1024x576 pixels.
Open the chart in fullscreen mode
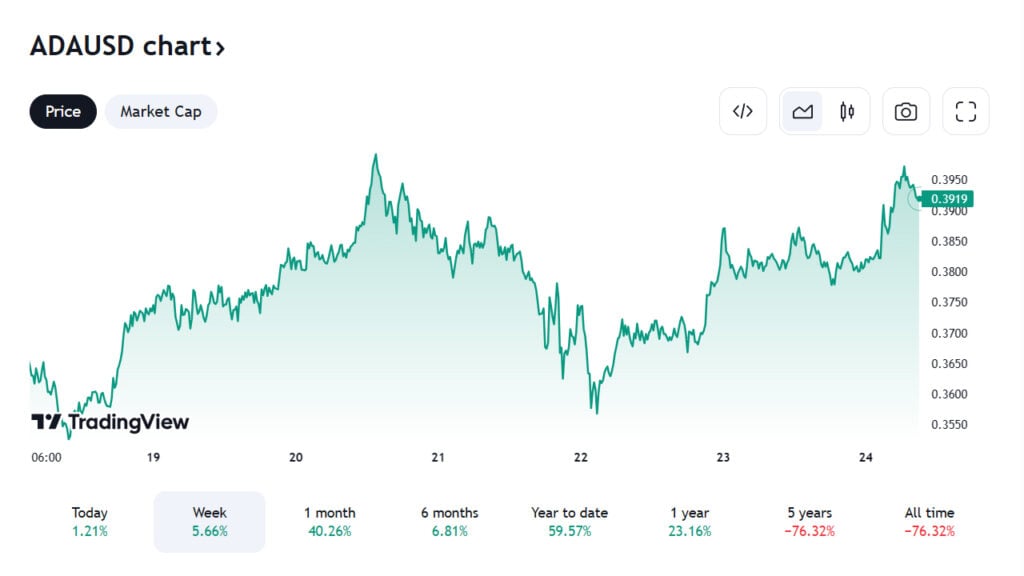[965, 111]
